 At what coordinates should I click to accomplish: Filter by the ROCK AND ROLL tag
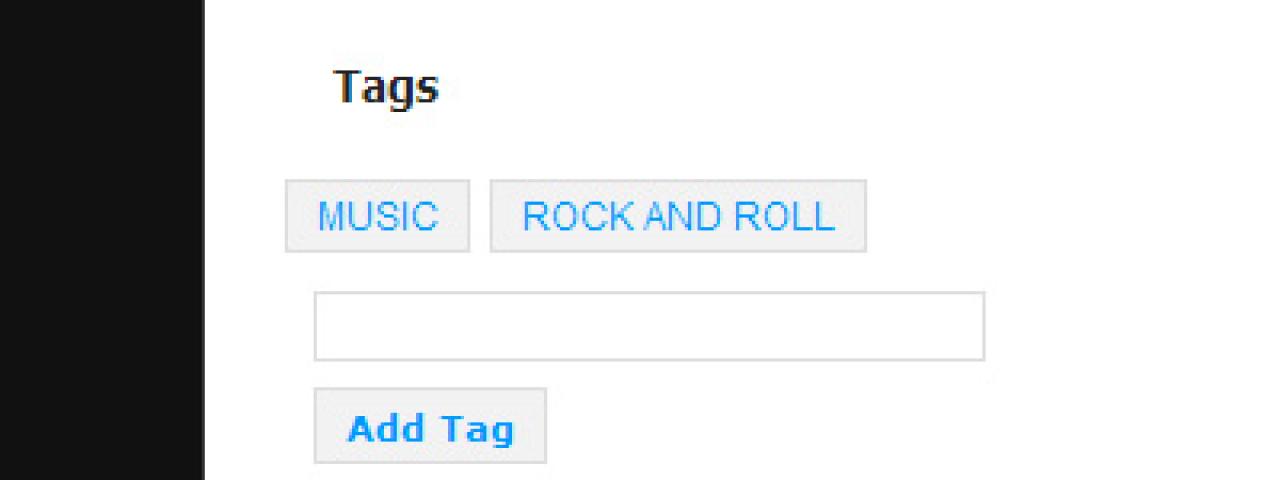(x=678, y=216)
